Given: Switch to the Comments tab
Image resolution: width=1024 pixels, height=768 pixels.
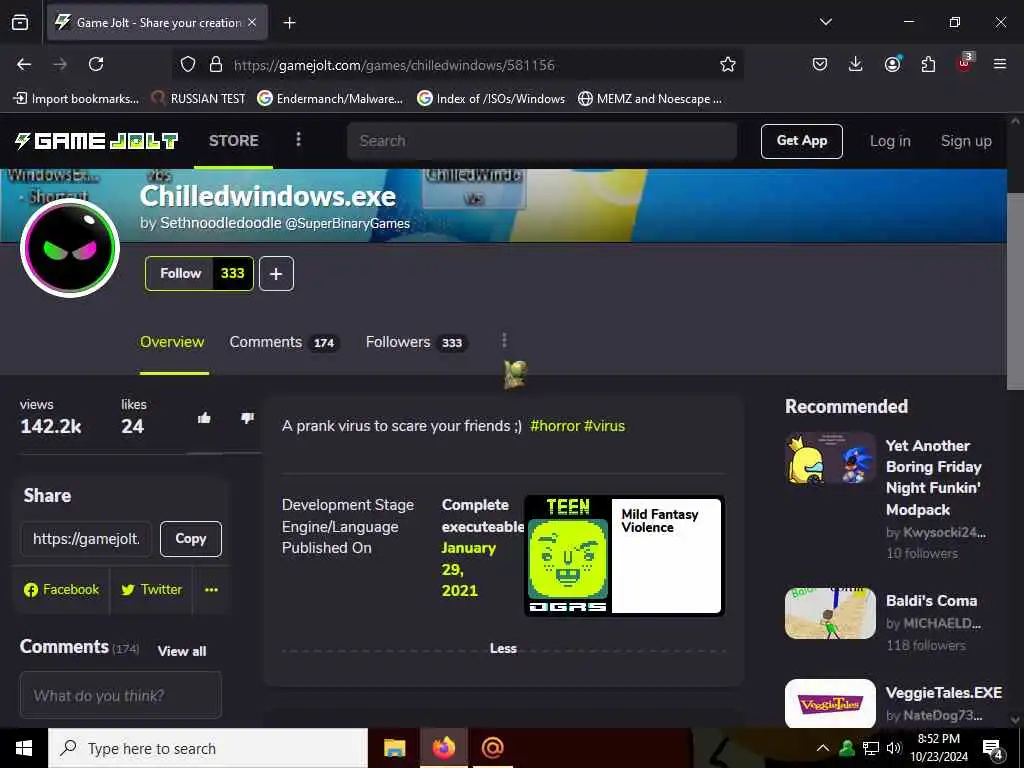Looking at the screenshot, I should coord(283,342).
